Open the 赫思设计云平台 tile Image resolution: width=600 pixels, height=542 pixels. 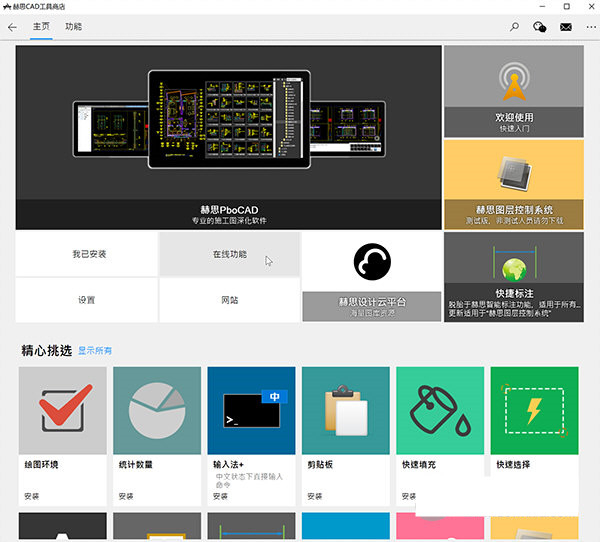point(371,277)
